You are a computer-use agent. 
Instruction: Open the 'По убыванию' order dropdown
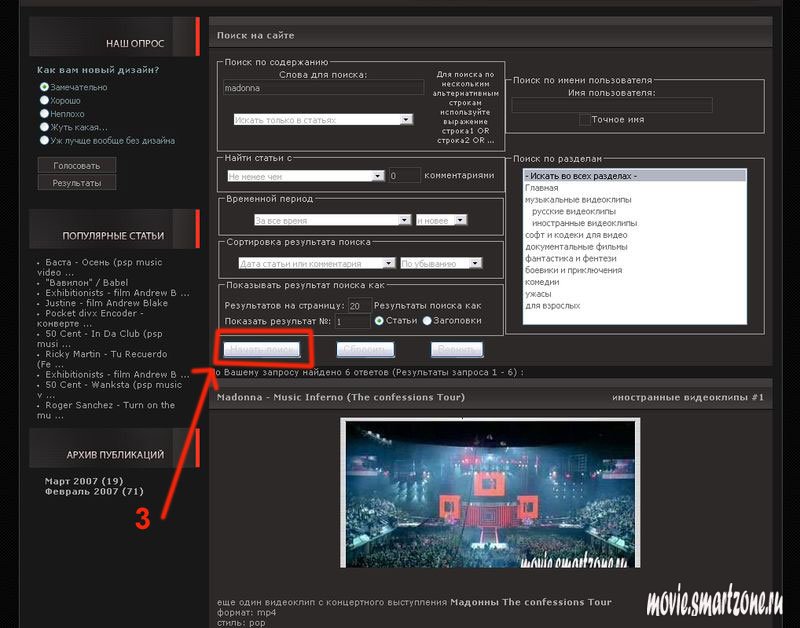(441, 263)
